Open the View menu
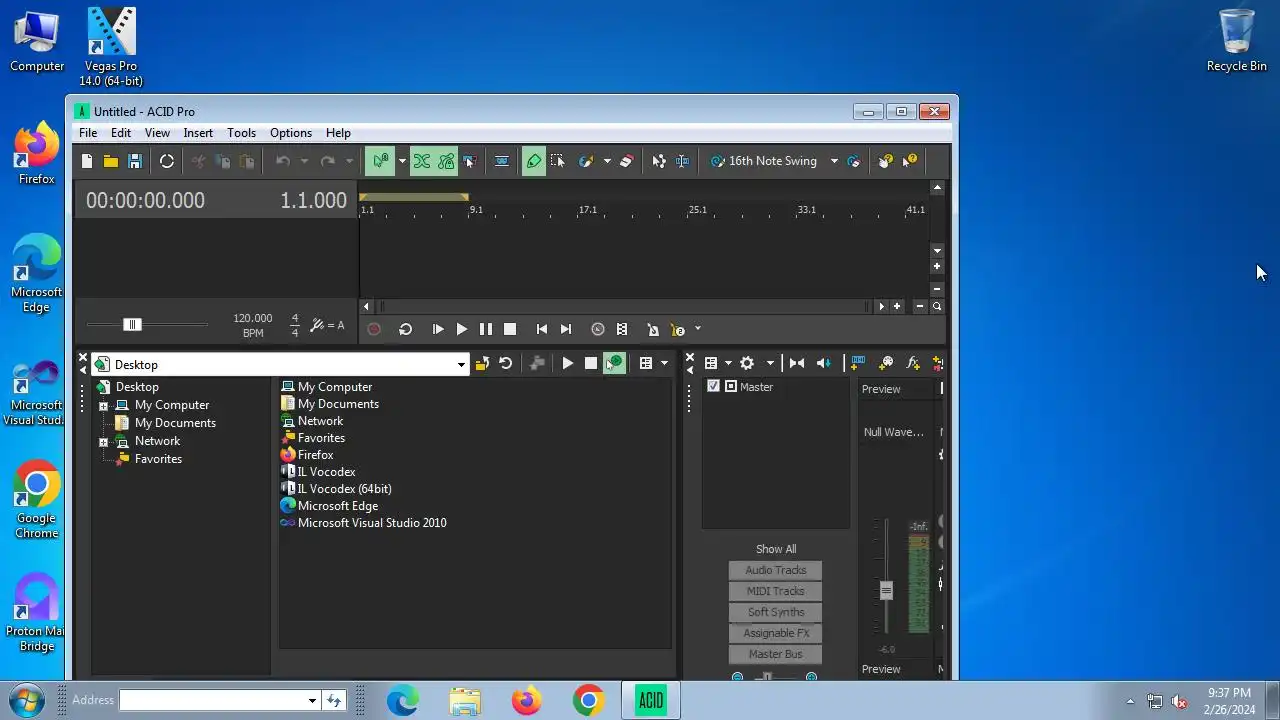Image resolution: width=1280 pixels, height=720 pixels. [157, 133]
